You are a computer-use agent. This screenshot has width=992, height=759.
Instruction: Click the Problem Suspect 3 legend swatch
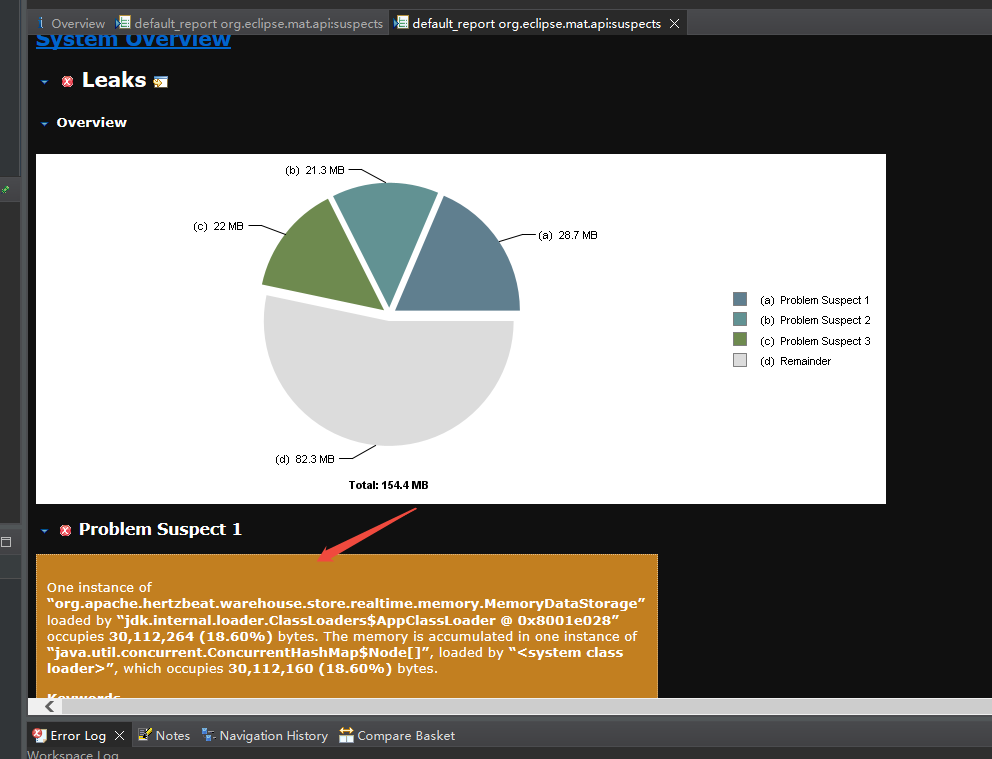740,340
